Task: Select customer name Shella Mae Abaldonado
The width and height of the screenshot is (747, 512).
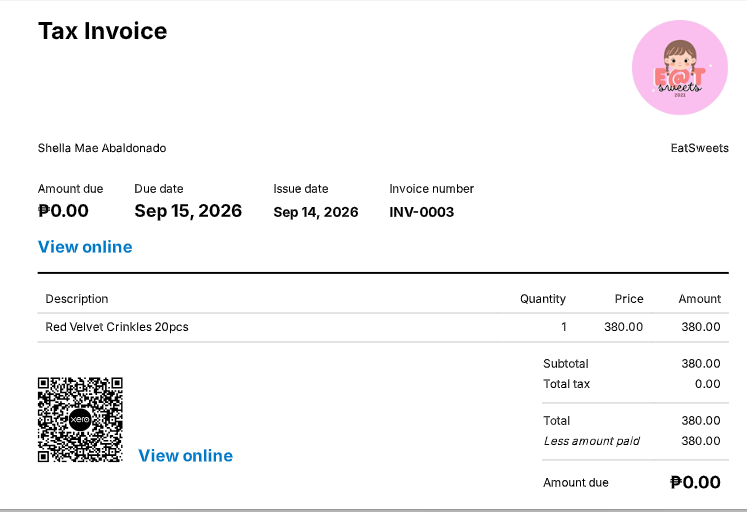Action: click(x=102, y=148)
